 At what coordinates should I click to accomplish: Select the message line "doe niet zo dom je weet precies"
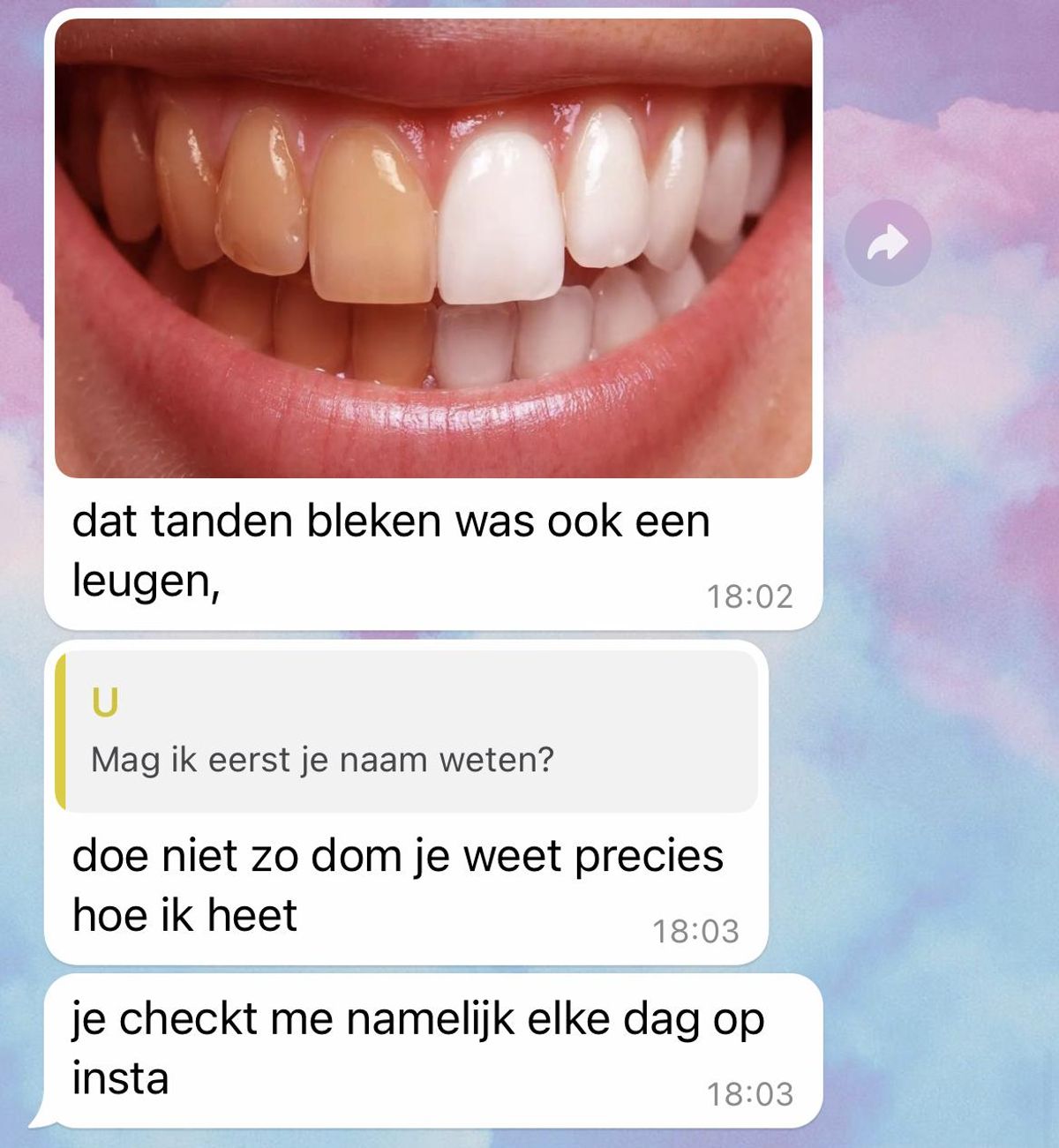pos(398,856)
